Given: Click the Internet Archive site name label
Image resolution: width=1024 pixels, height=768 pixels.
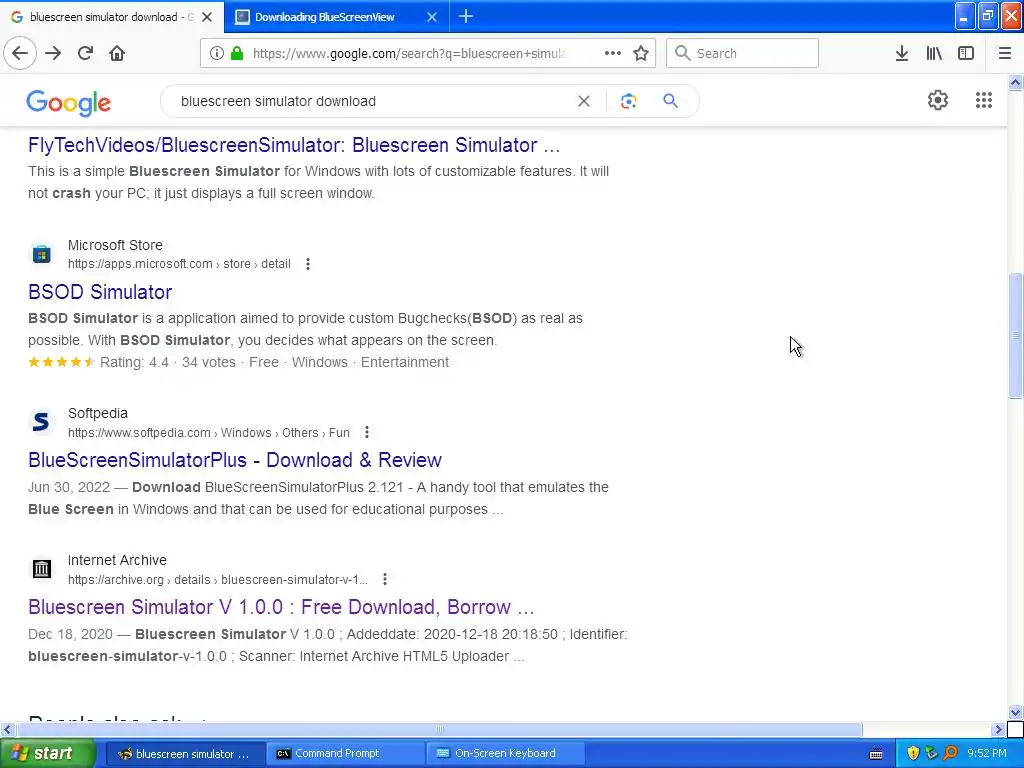Looking at the screenshot, I should click(x=118, y=560).
